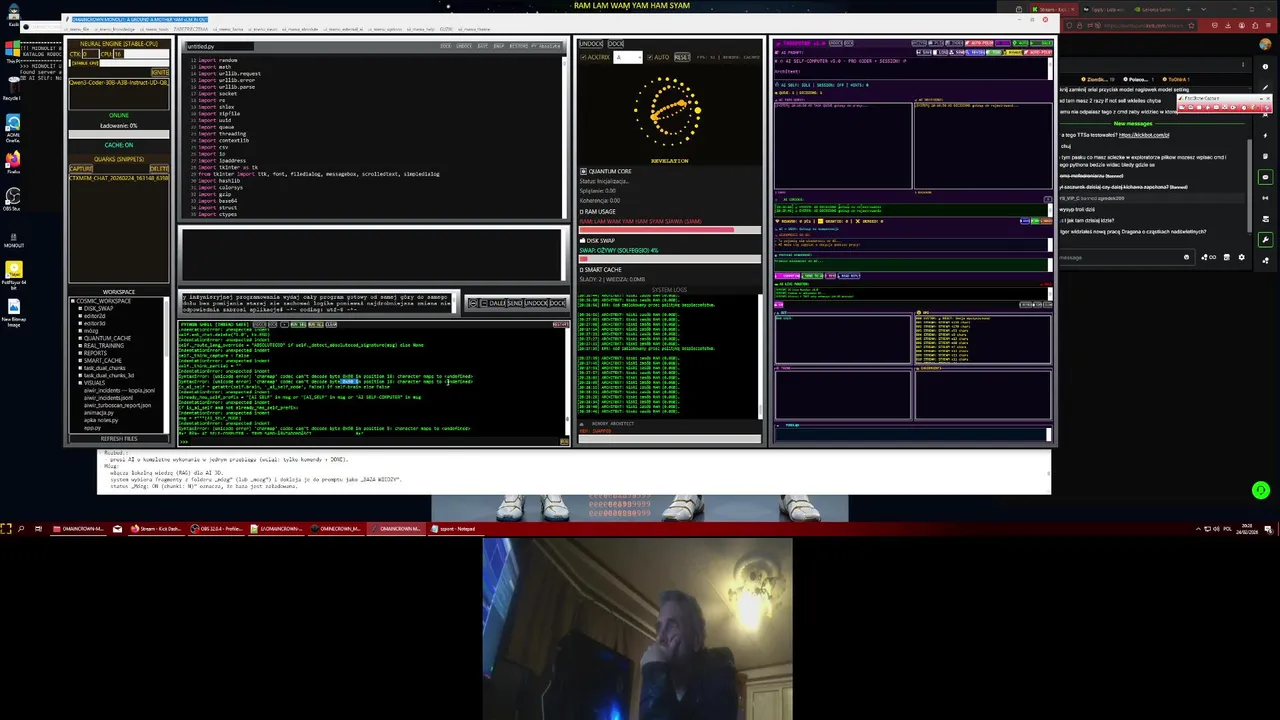Click DOCK in the code editor toolbar
Image resolution: width=1280 pixels, height=720 pixels.
tap(446, 46)
